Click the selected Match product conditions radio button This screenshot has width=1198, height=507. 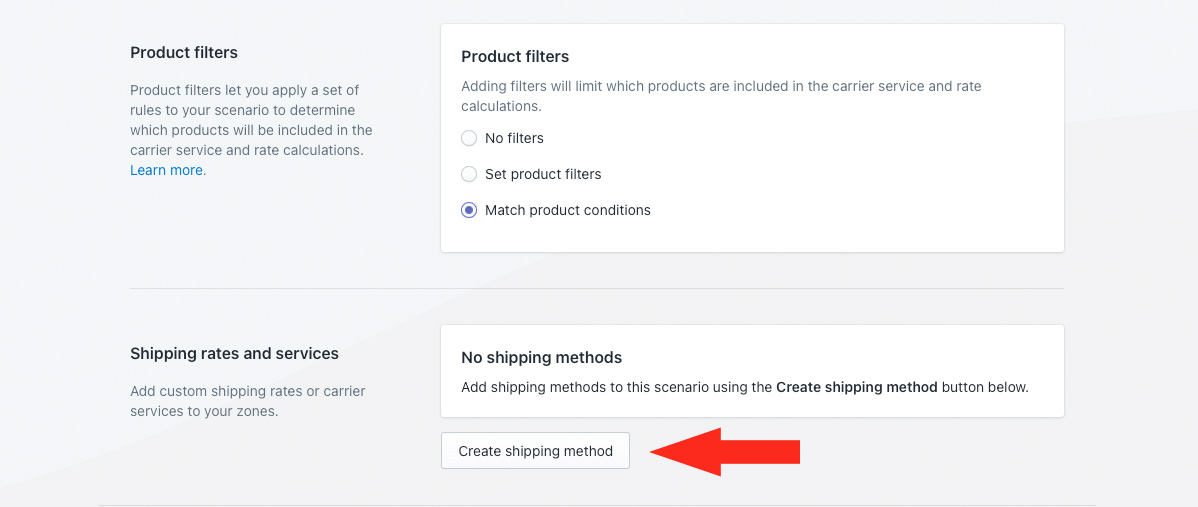point(469,210)
